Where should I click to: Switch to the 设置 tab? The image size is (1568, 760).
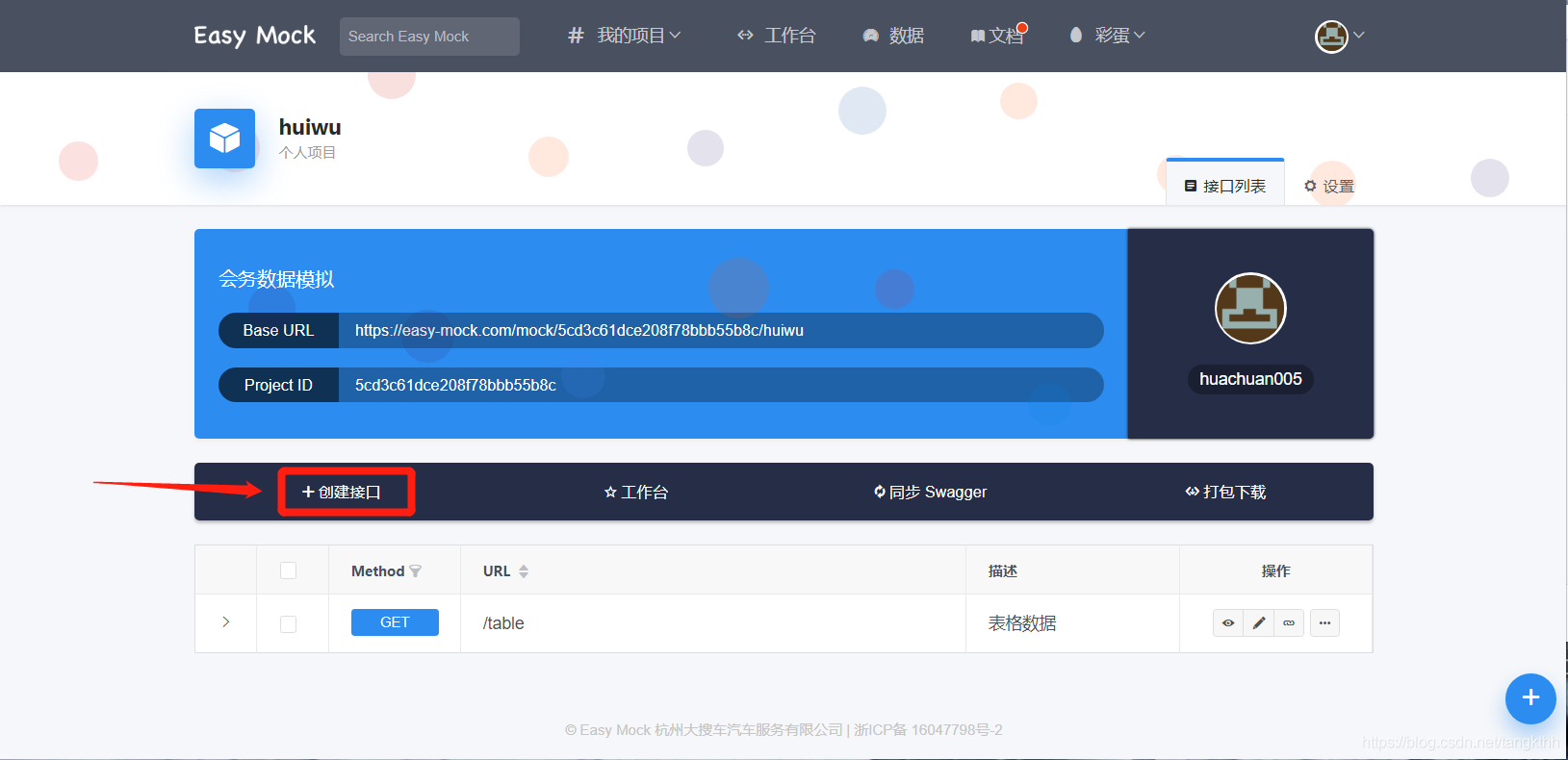pyautogui.click(x=1329, y=186)
